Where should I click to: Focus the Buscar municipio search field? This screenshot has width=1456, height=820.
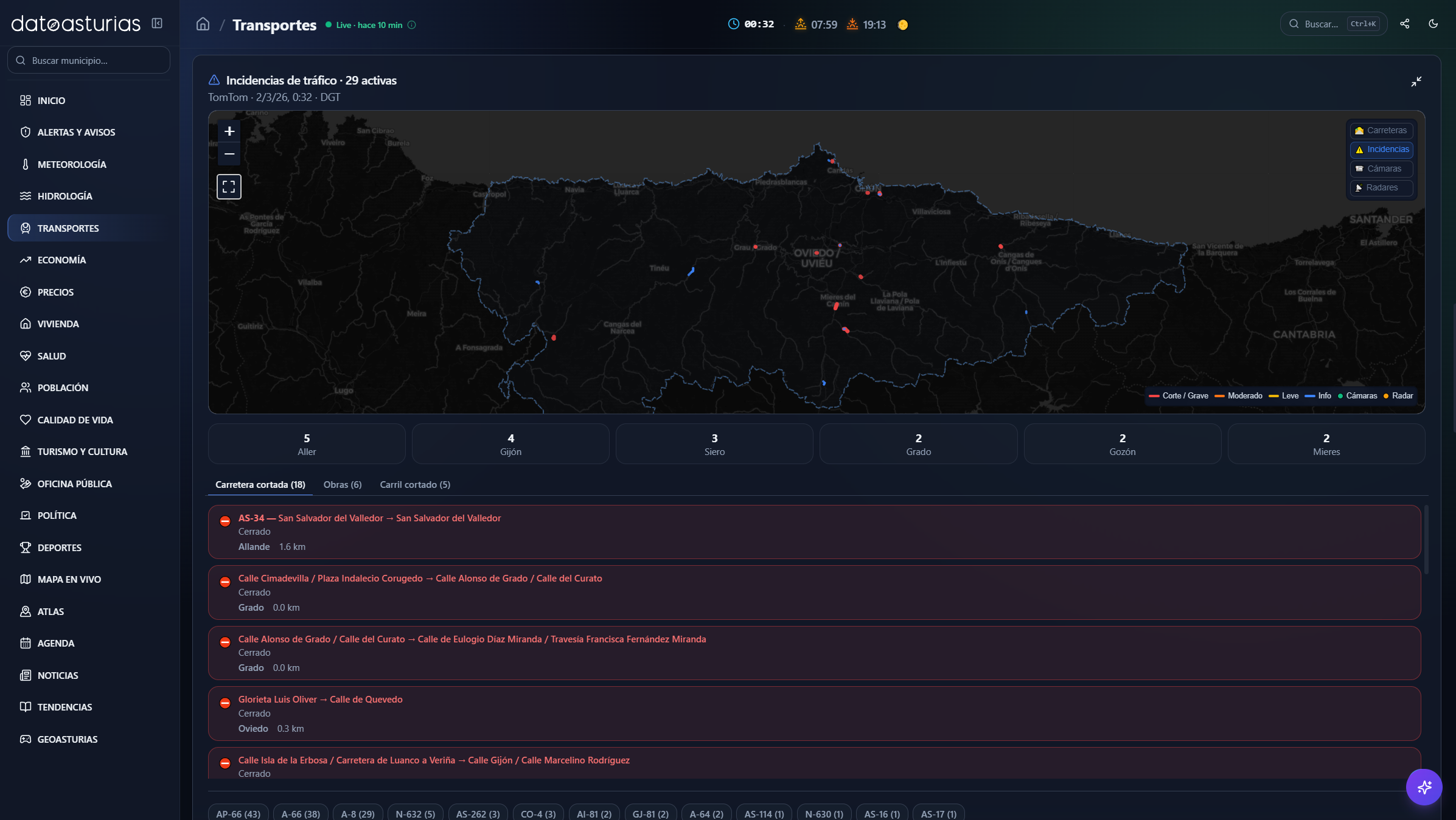(x=89, y=60)
